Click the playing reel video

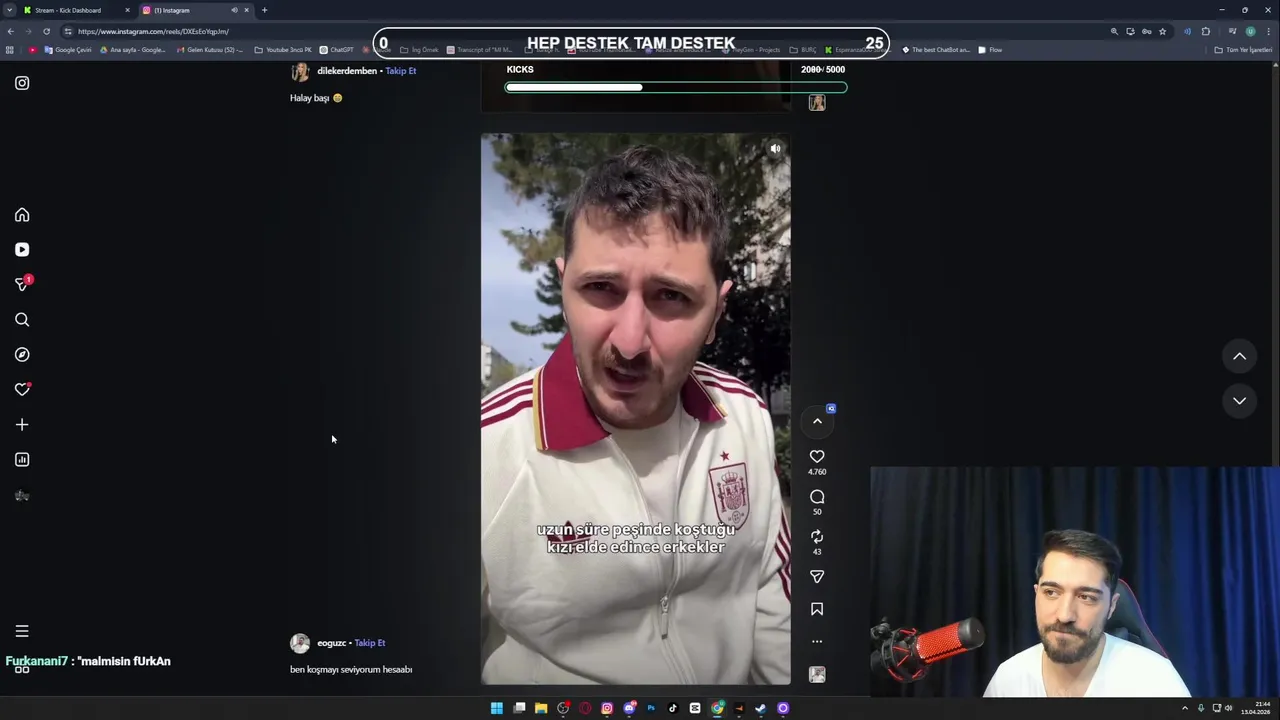[636, 409]
